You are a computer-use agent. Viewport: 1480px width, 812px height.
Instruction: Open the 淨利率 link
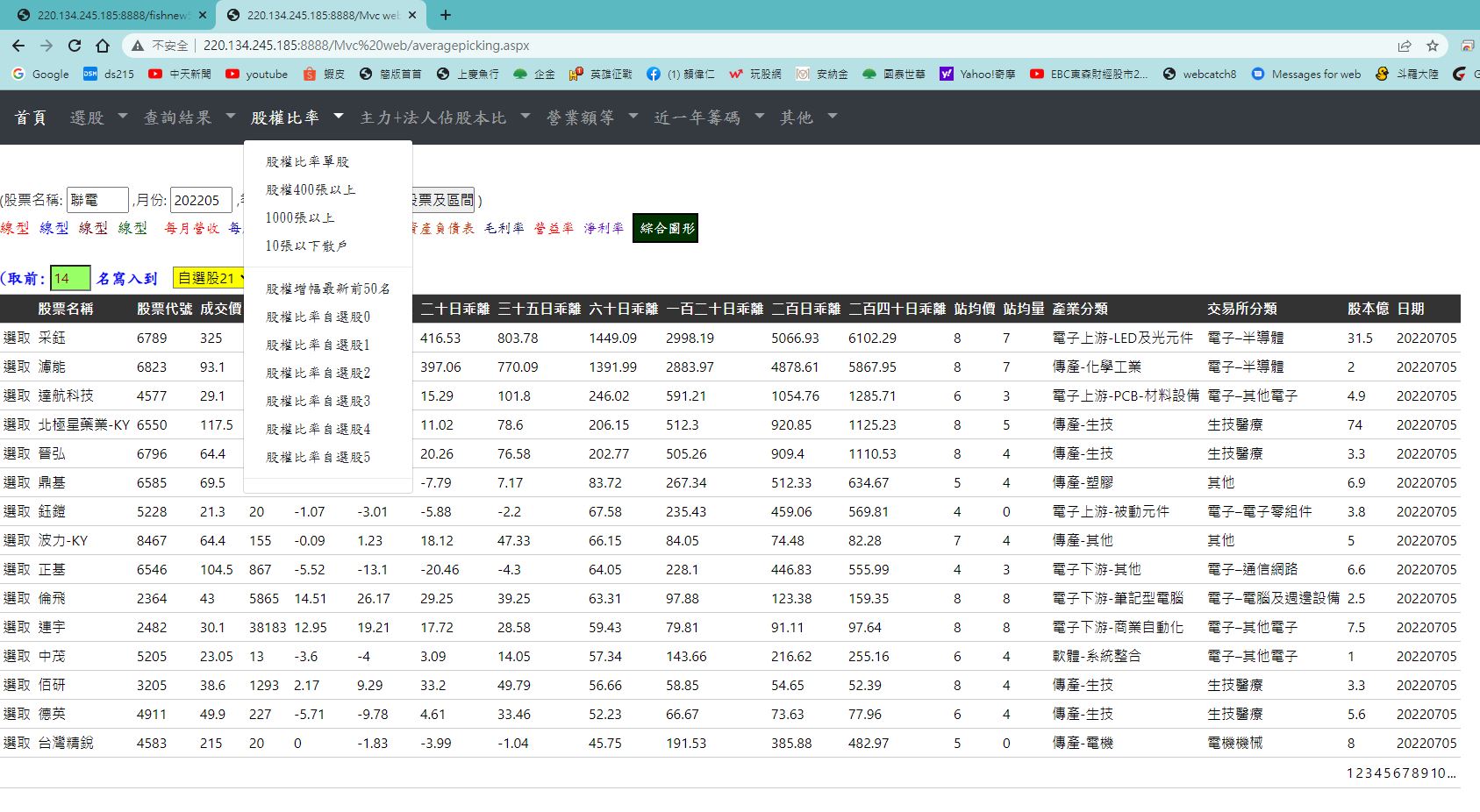pyautogui.click(x=604, y=228)
